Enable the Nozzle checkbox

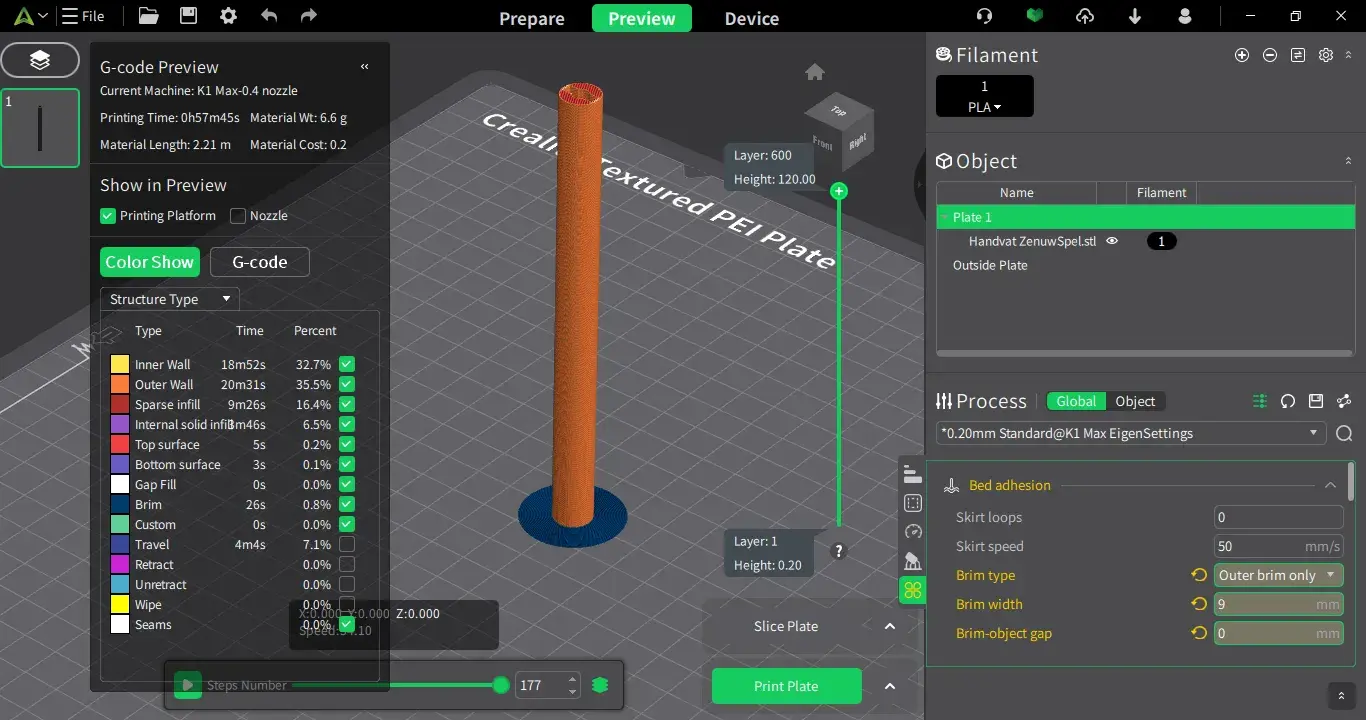pyautogui.click(x=238, y=216)
